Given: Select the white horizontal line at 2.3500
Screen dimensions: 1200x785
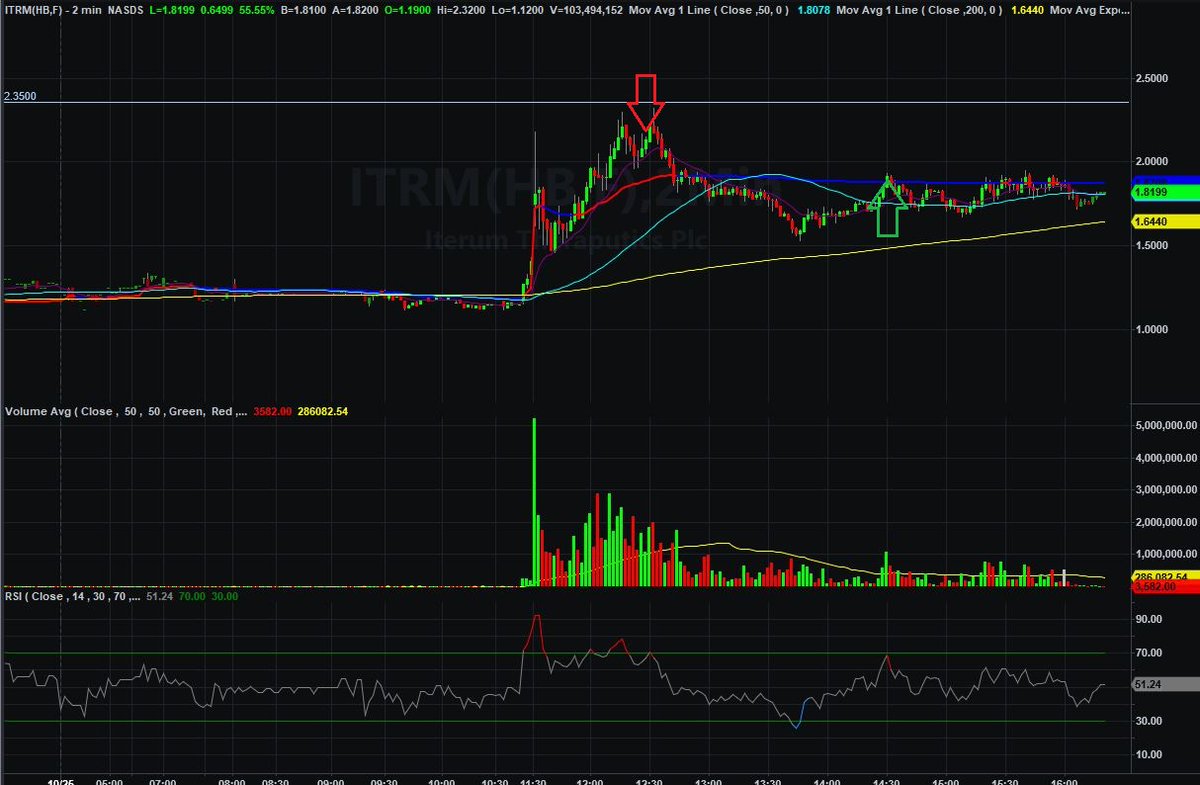Looking at the screenshot, I should (x=565, y=102).
